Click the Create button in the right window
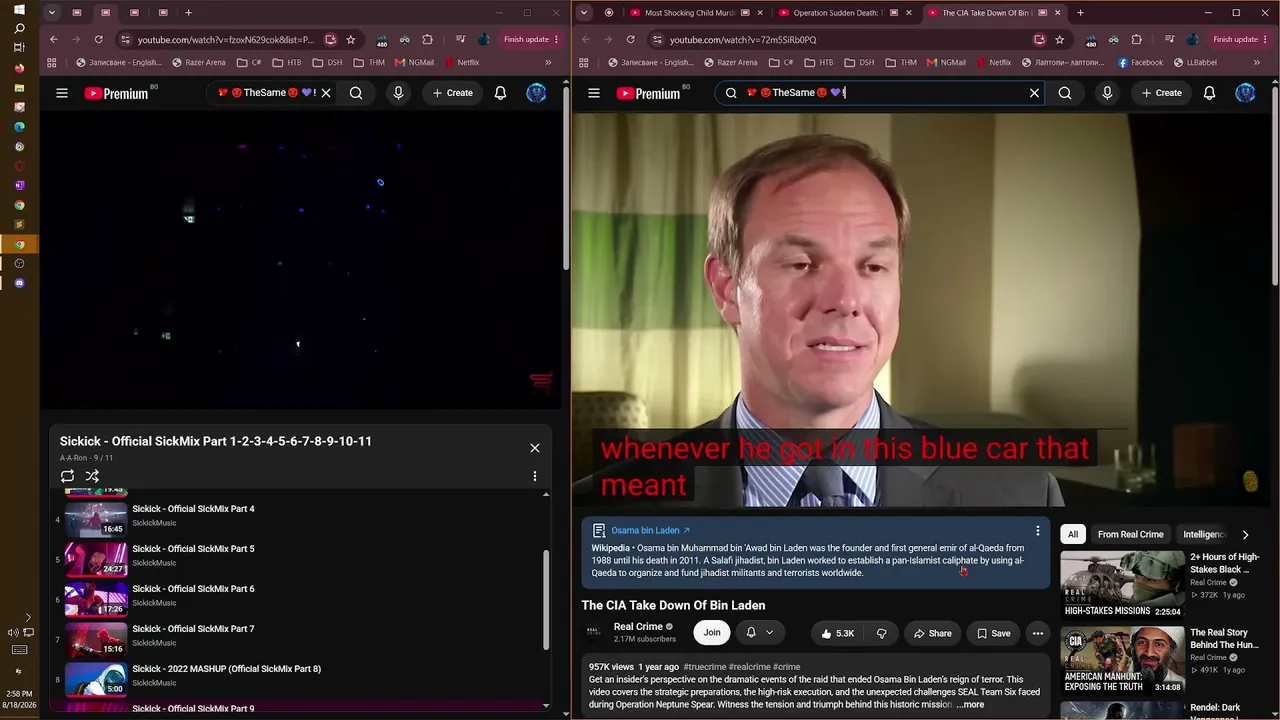Viewport: 1280px width, 720px height. 1159,93
